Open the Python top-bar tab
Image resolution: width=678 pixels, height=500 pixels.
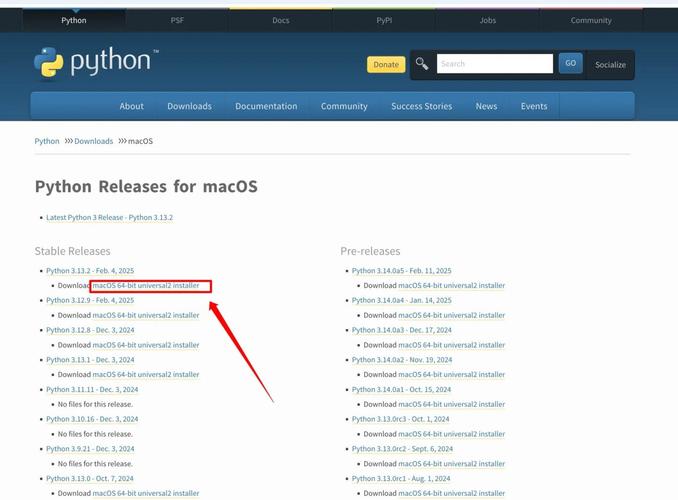click(x=74, y=20)
